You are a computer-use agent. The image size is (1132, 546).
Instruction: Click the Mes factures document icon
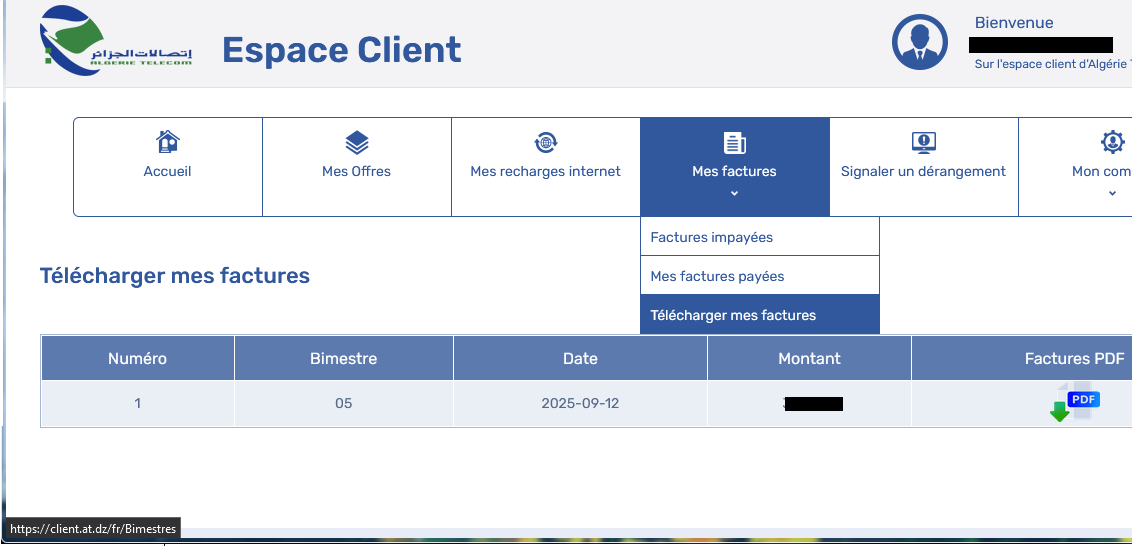pyautogui.click(x=734, y=142)
